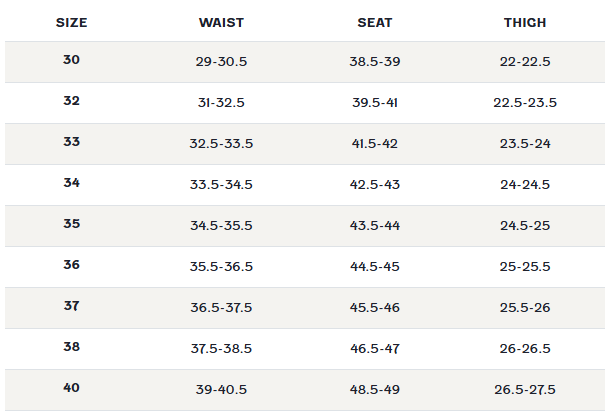This screenshot has height=411, width=613.
Task: Select size 32 row label
Action: pyautogui.click(x=72, y=101)
